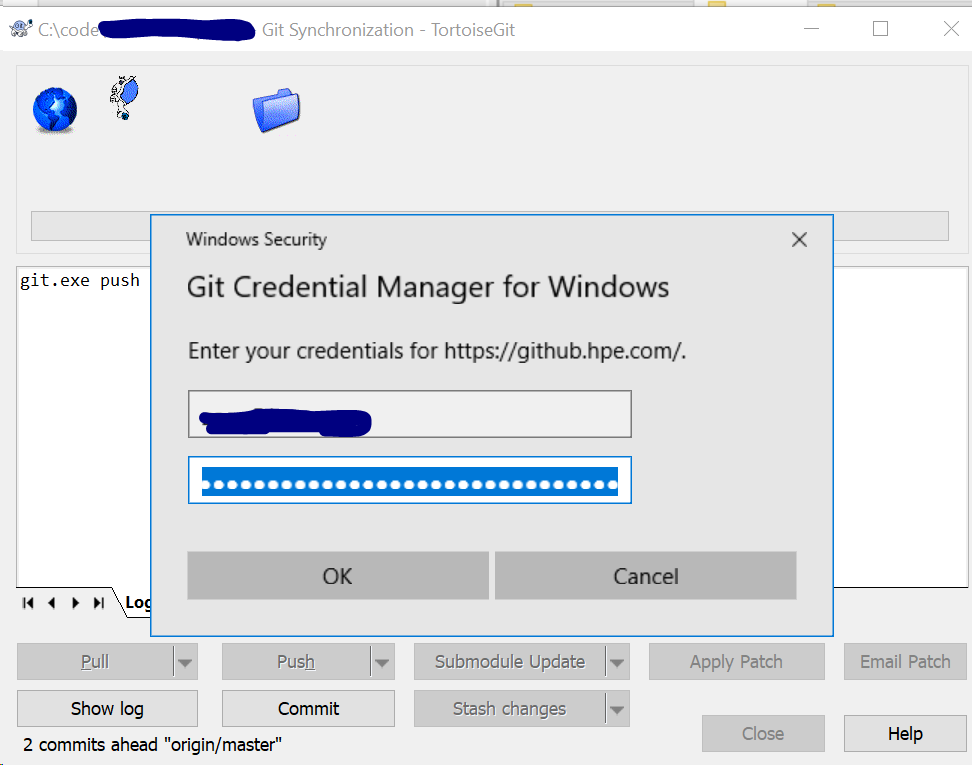The width and height of the screenshot is (972, 765).
Task: Click inside the password field
Action: coord(409,480)
